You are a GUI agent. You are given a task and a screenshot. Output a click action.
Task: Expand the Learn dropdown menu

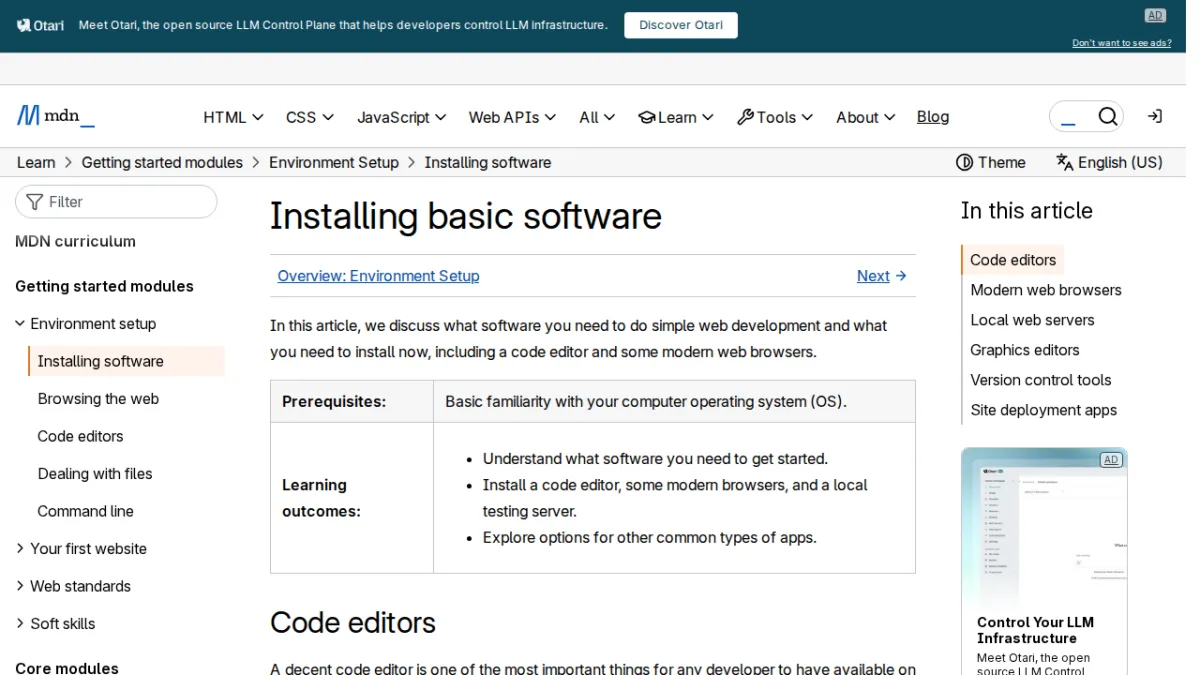coord(676,117)
